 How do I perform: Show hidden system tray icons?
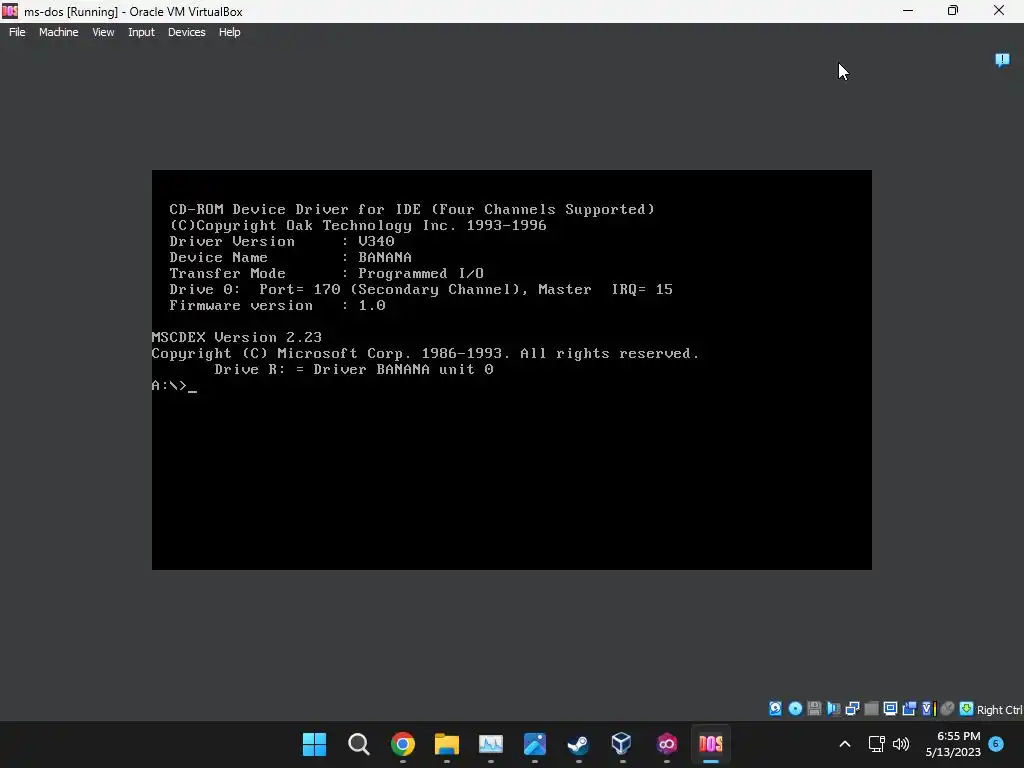click(x=844, y=744)
